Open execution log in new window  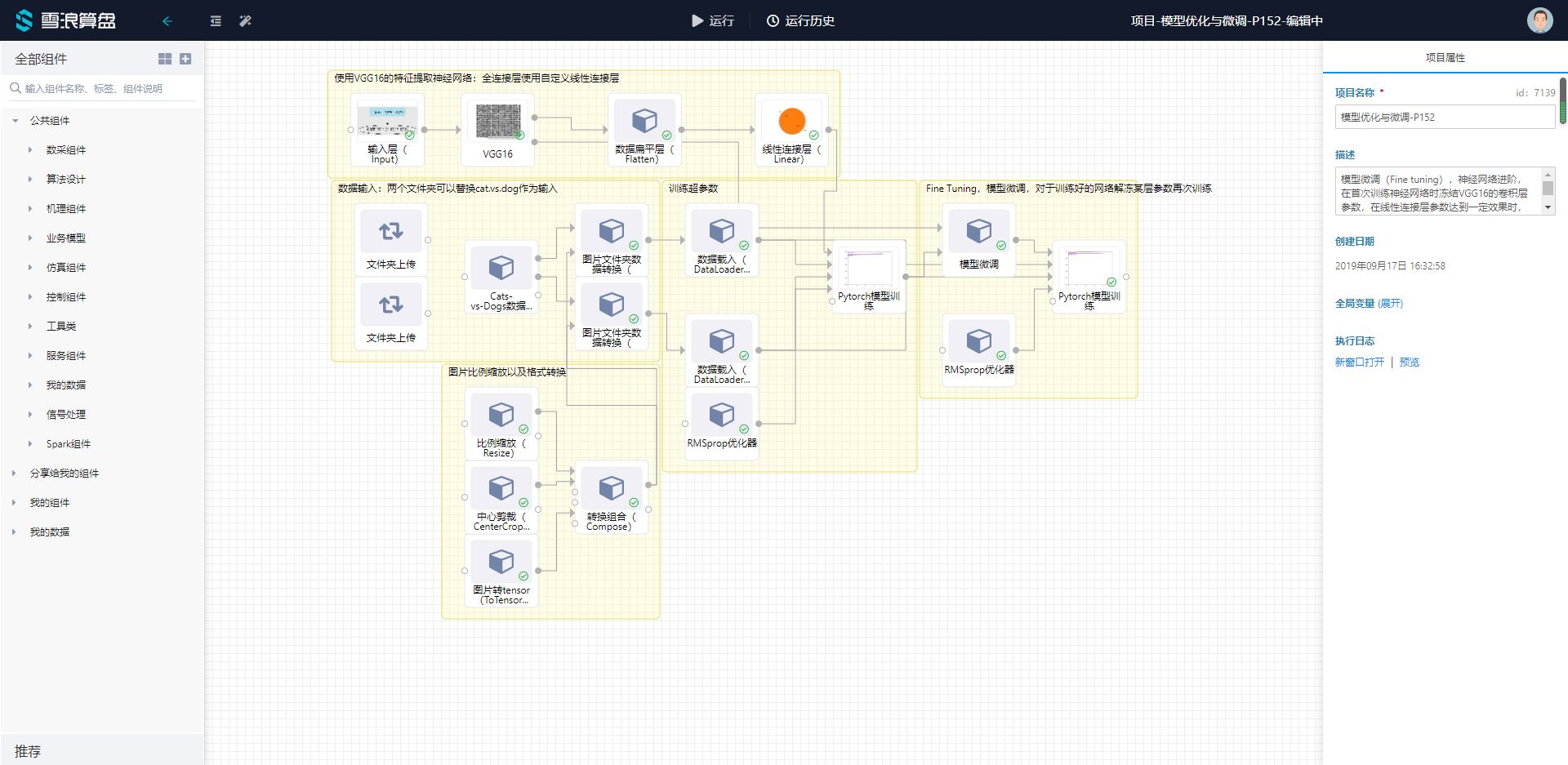(x=1360, y=362)
